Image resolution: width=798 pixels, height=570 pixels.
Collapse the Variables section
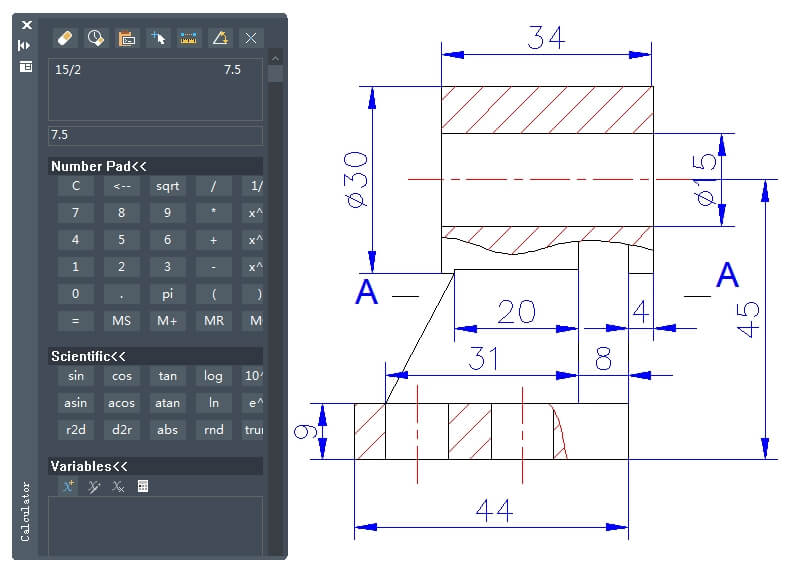click(90, 466)
